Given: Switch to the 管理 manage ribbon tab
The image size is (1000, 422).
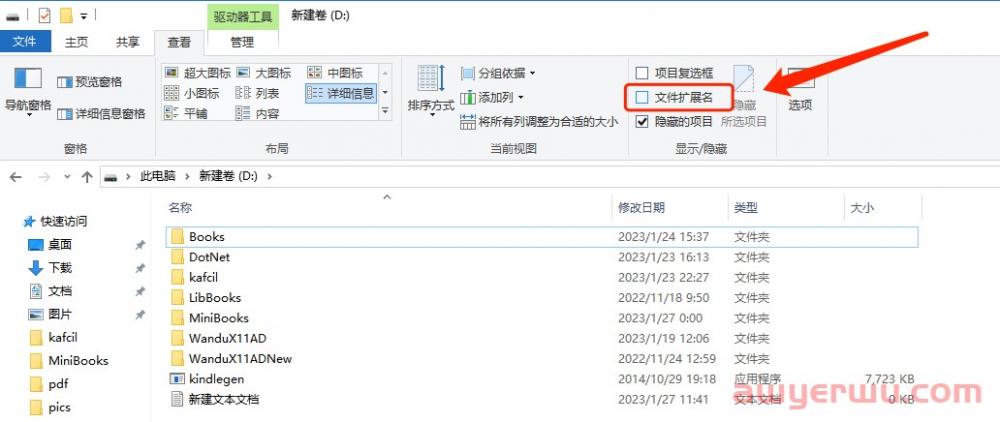Looking at the screenshot, I should coord(242,42).
